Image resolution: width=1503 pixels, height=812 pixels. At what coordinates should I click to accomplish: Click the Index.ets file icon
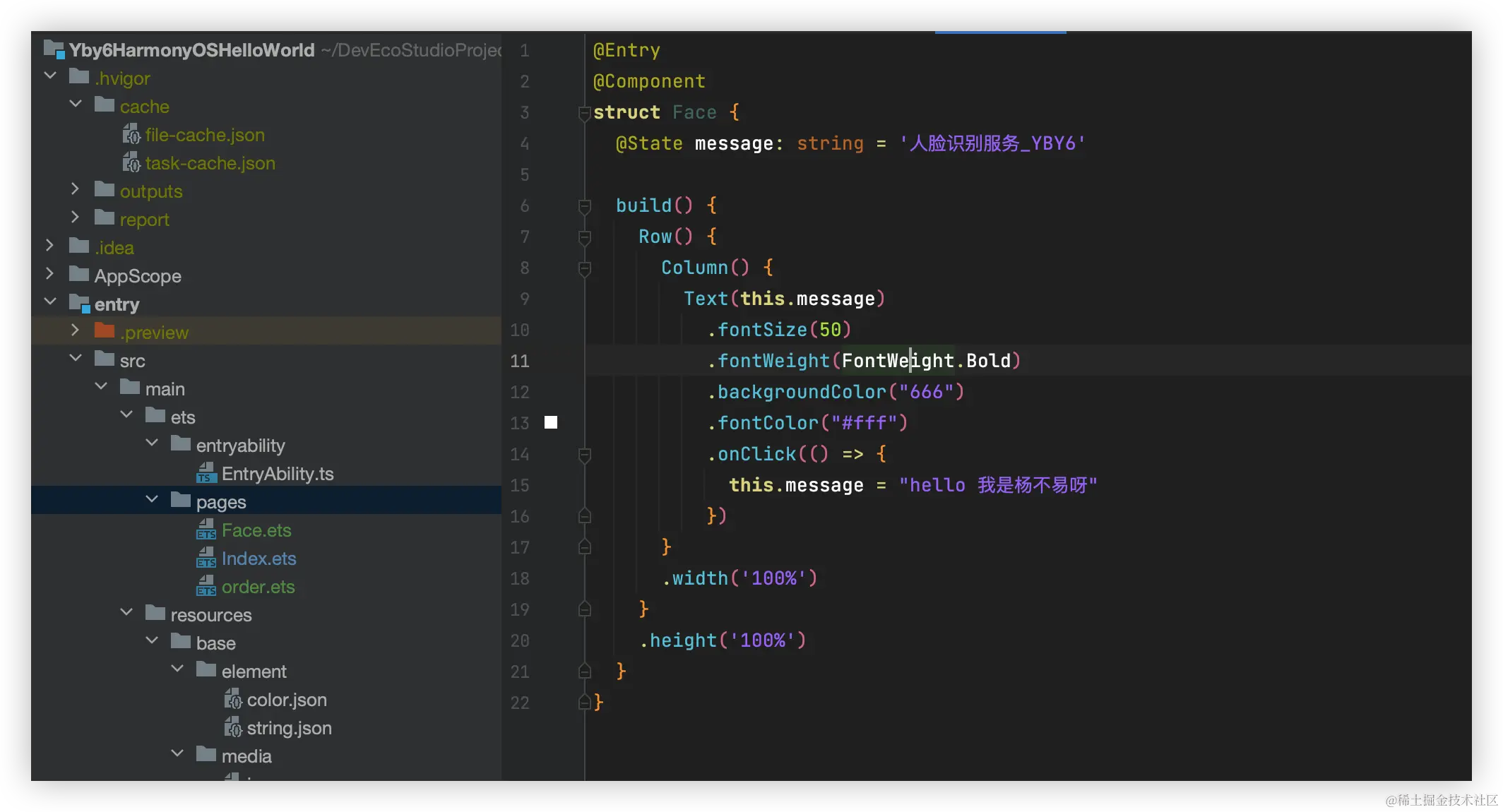(206, 558)
